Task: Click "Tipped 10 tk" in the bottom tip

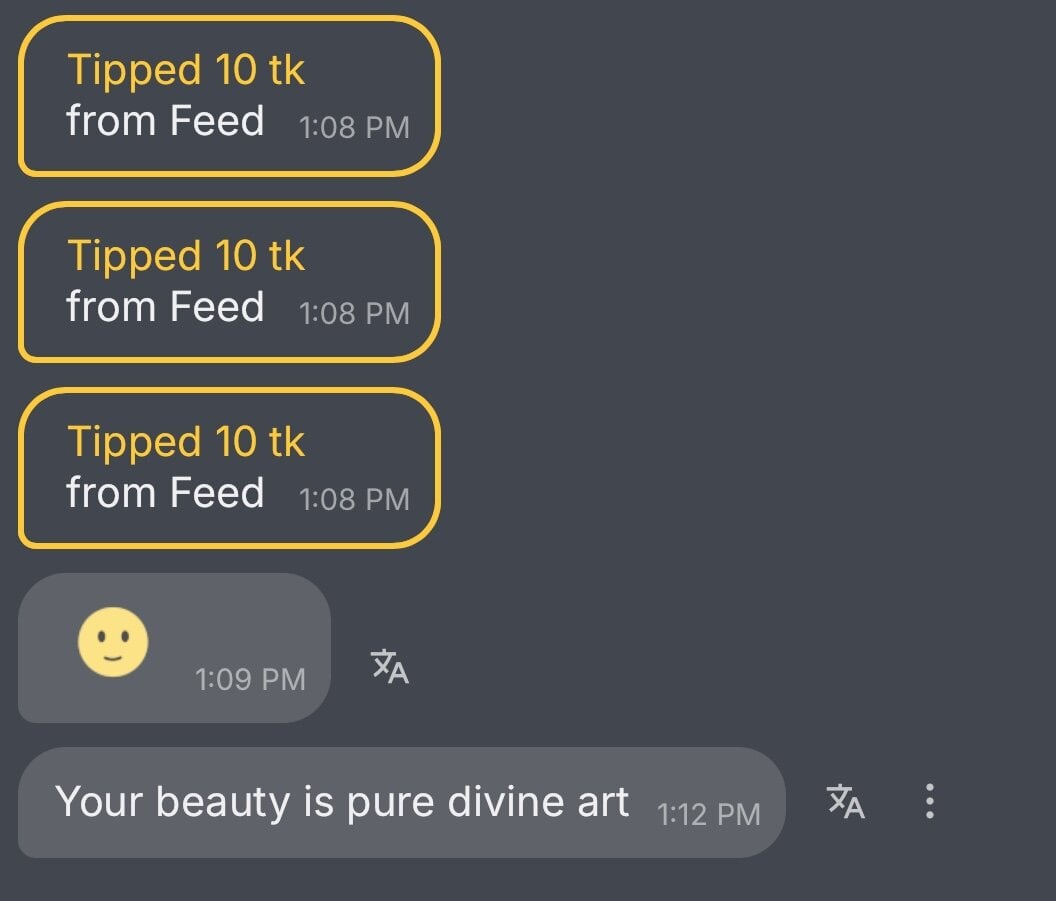Action: pos(186,442)
